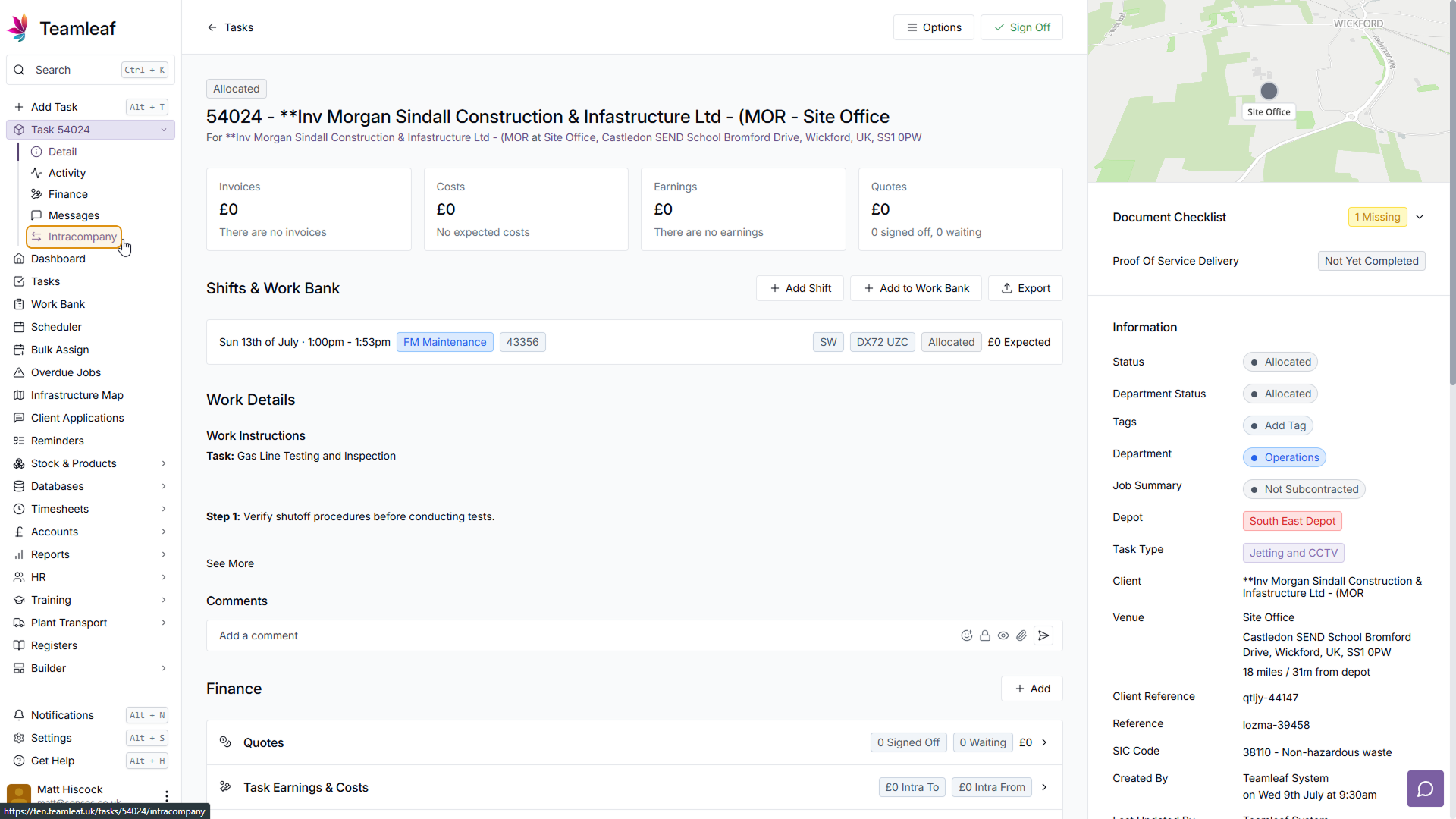Click the back arrow next to Tasks
Image resolution: width=1456 pixels, height=819 pixels.
(x=212, y=27)
